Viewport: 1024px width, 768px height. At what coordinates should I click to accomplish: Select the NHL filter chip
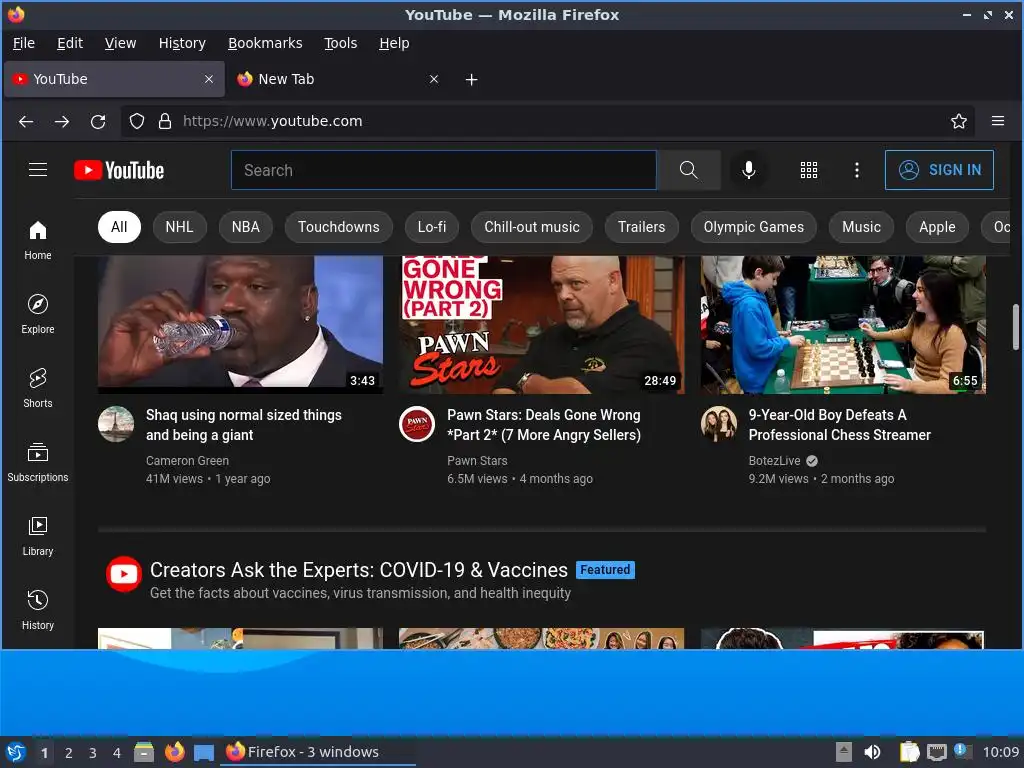click(x=179, y=227)
